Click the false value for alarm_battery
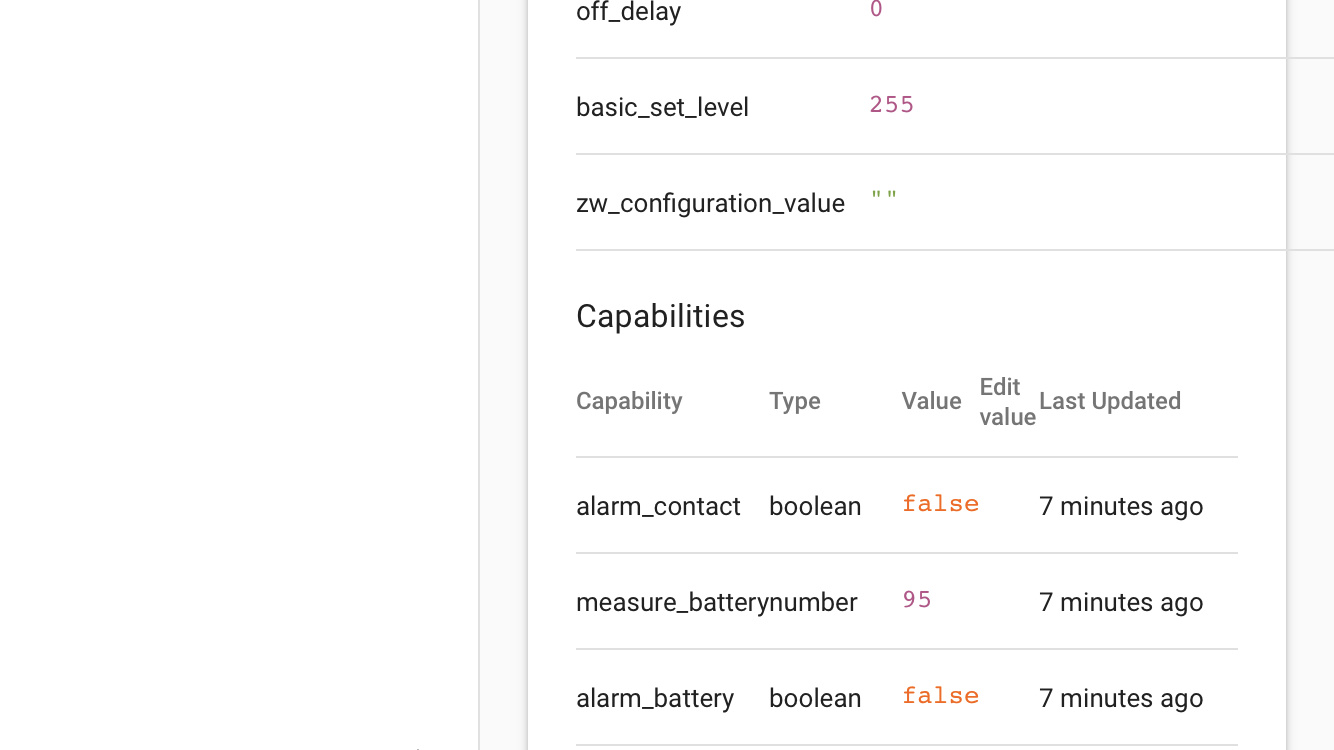Viewport: 1334px width, 750px height. pyautogui.click(x=940, y=696)
